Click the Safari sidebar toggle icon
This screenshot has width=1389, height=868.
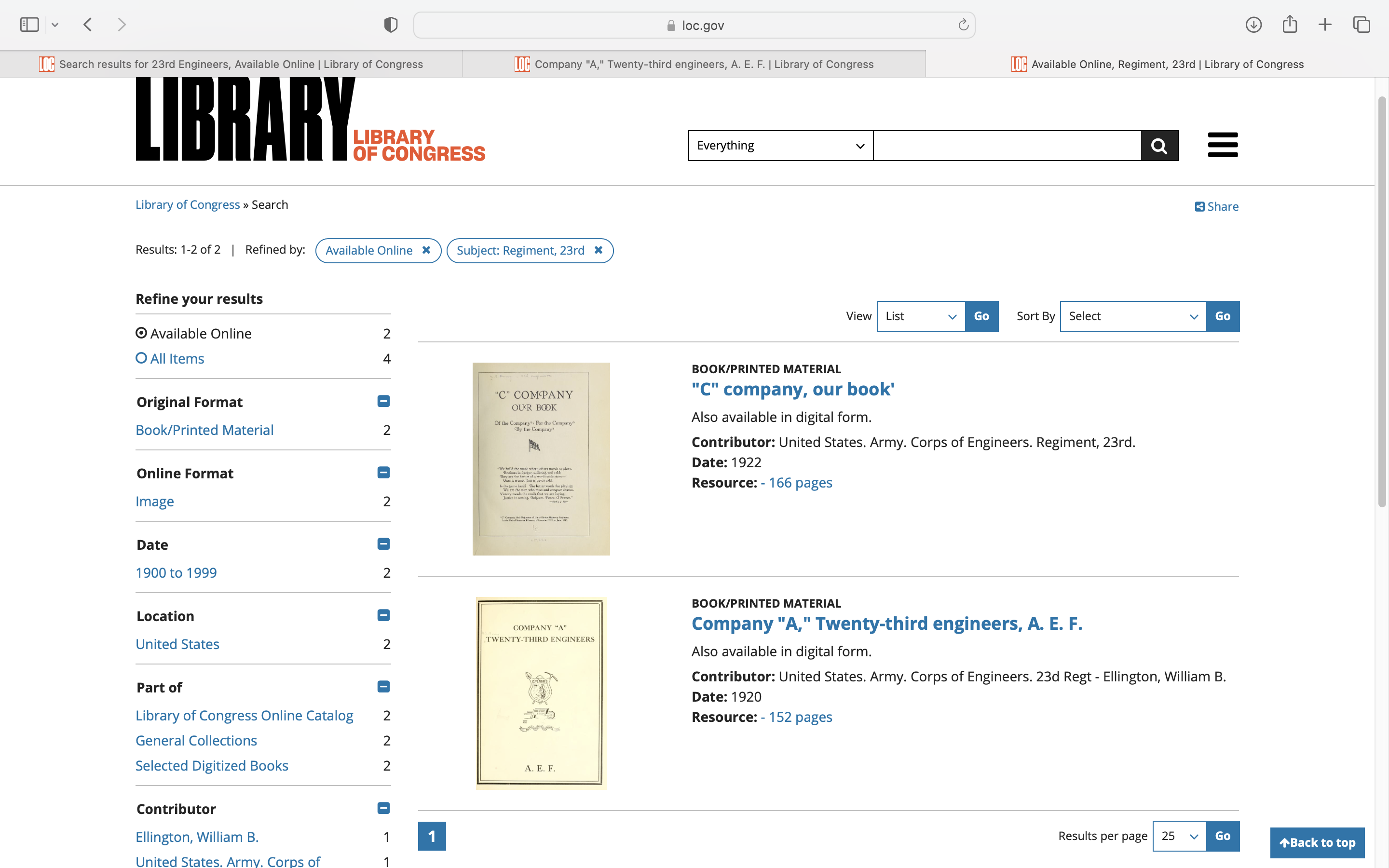[x=29, y=25]
